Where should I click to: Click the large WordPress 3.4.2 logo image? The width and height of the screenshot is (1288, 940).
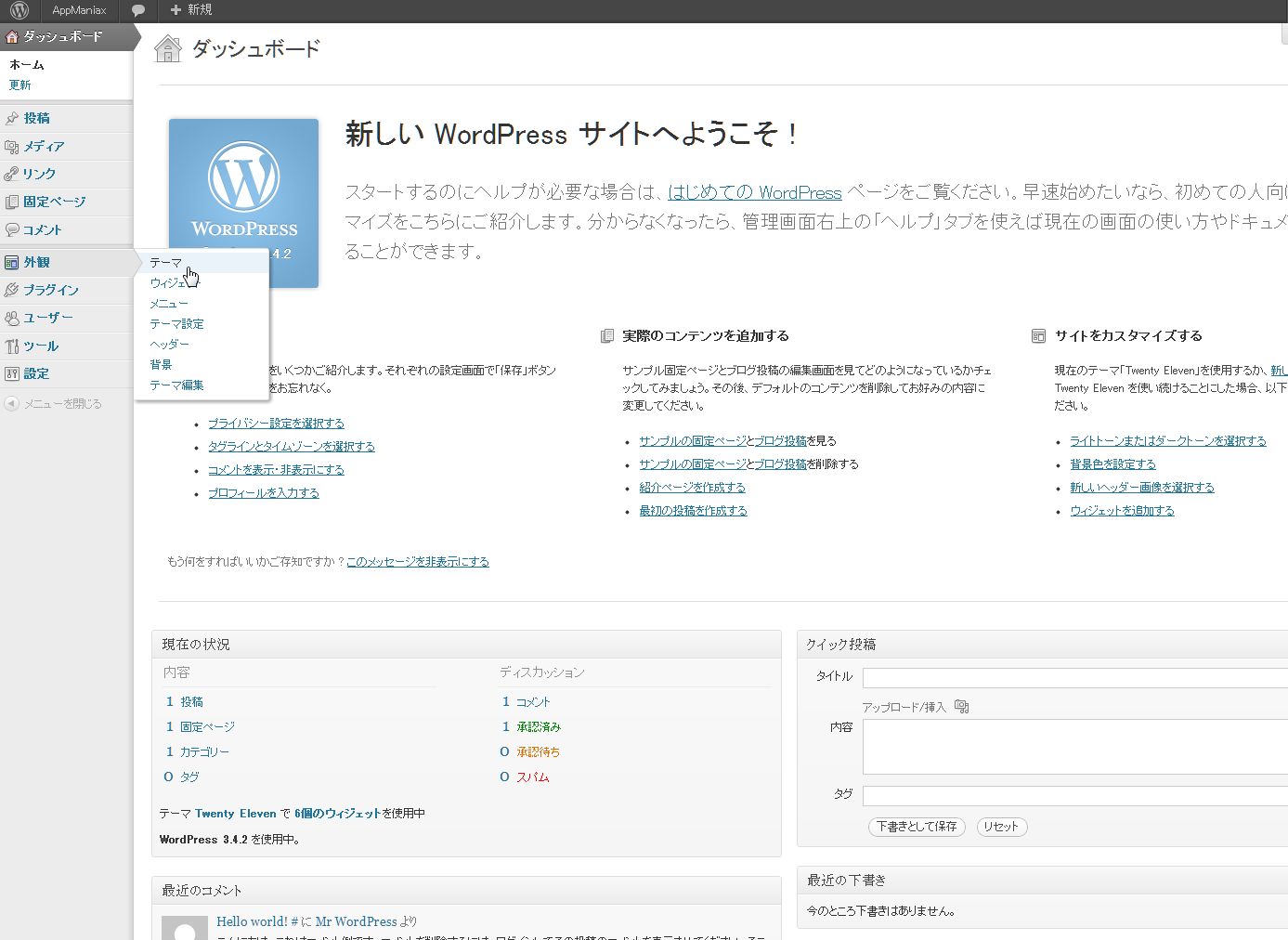(x=243, y=202)
